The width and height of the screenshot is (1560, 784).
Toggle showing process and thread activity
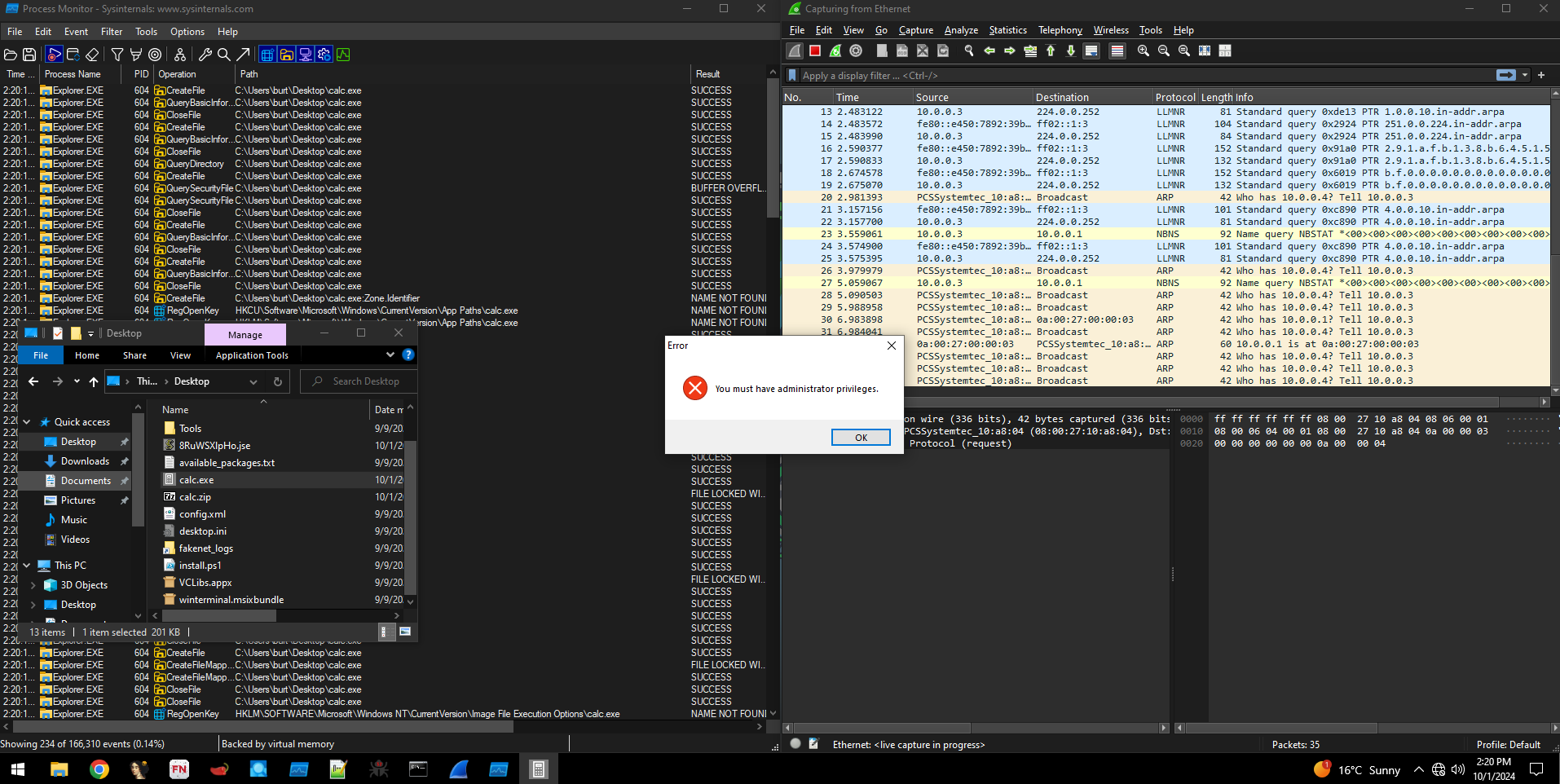click(324, 55)
